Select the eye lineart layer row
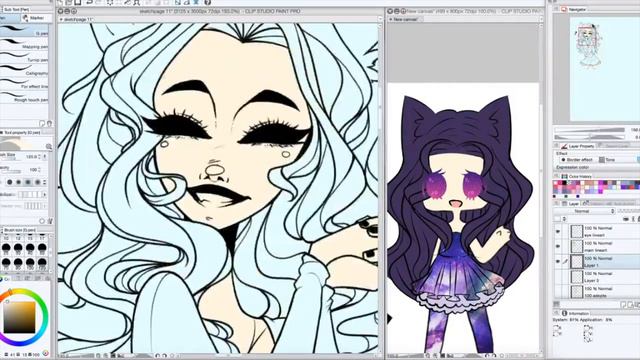Image resolution: width=640 pixels, height=360 pixels. tap(597, 231)
